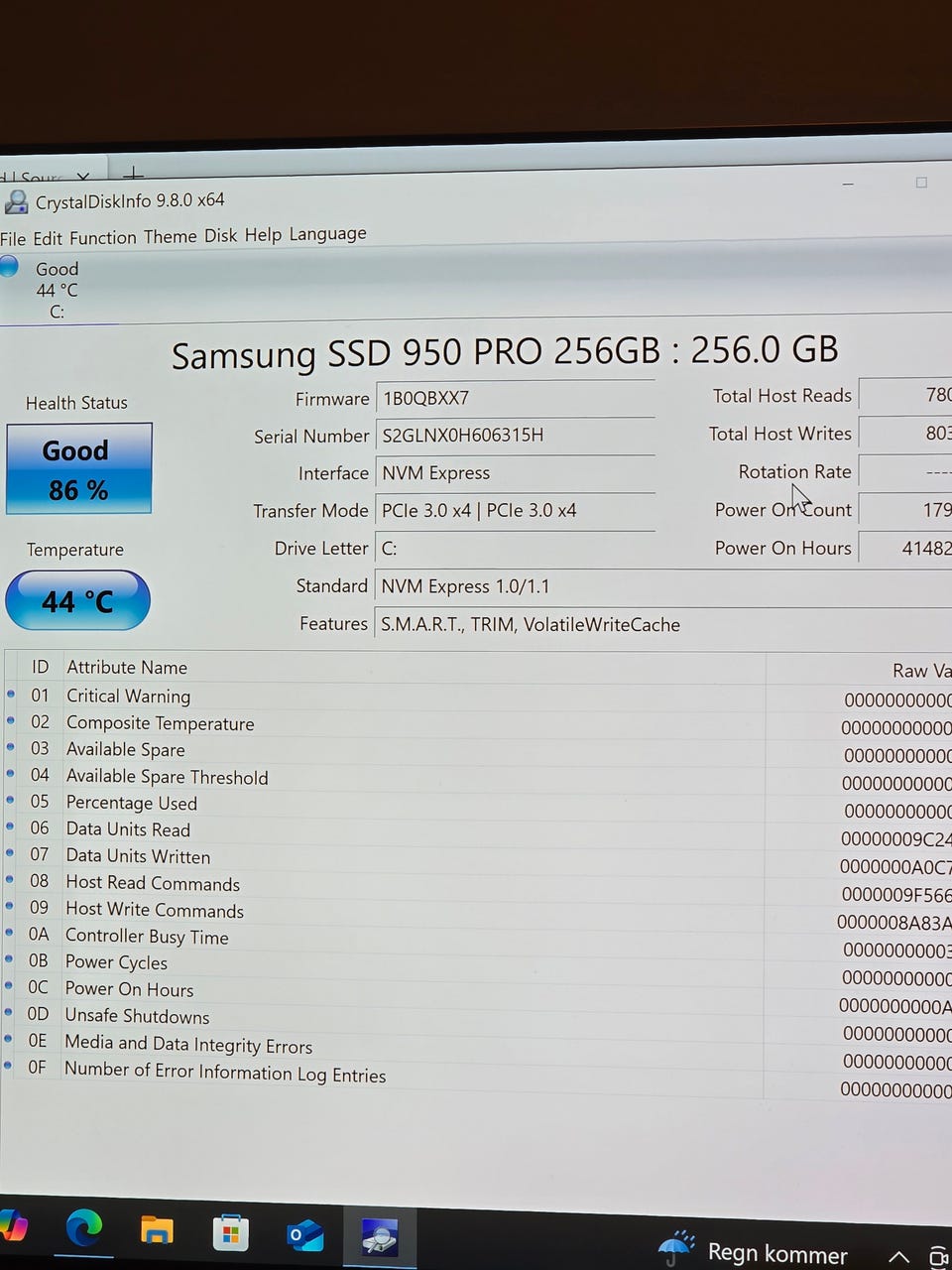Open the Disk menu
This screenshot has width=952, height=1270.
click(x=220, y=236)
